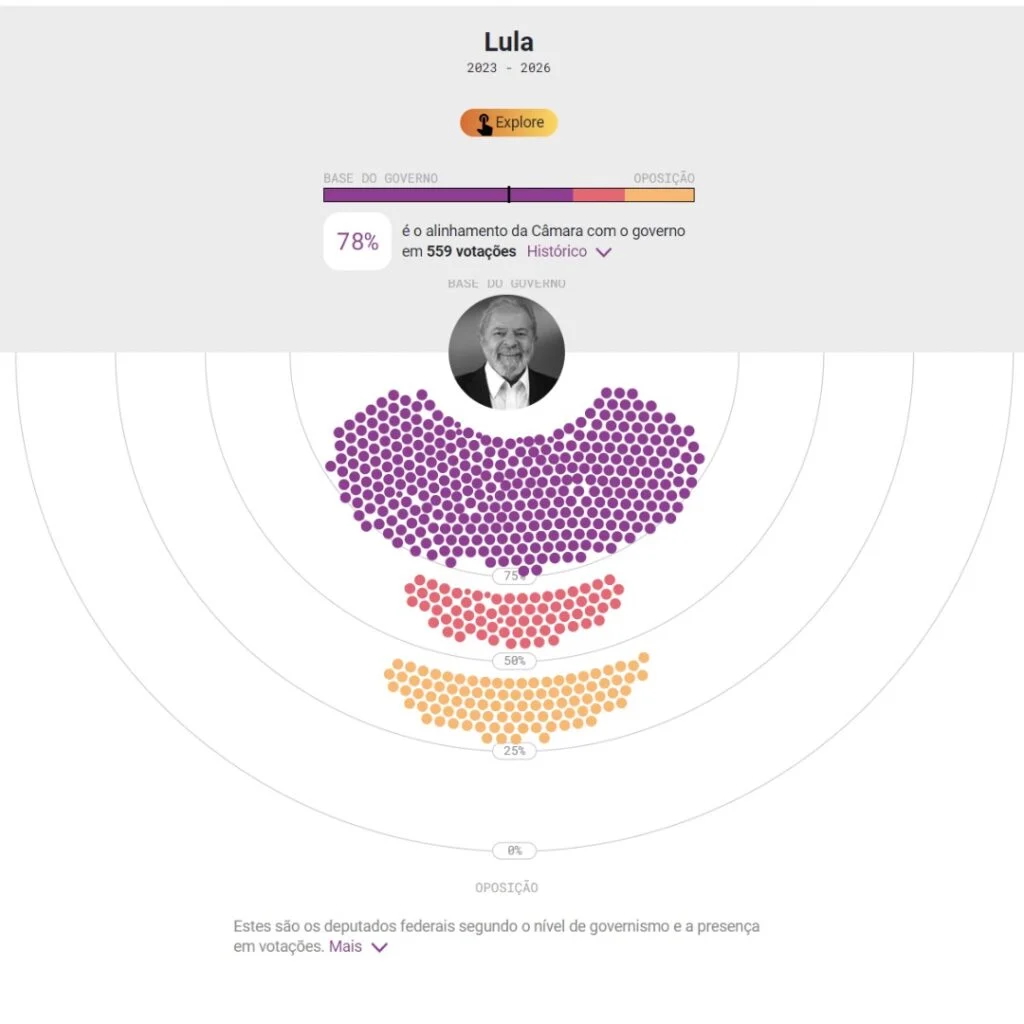Click the 50% ring label

(514, 661)
